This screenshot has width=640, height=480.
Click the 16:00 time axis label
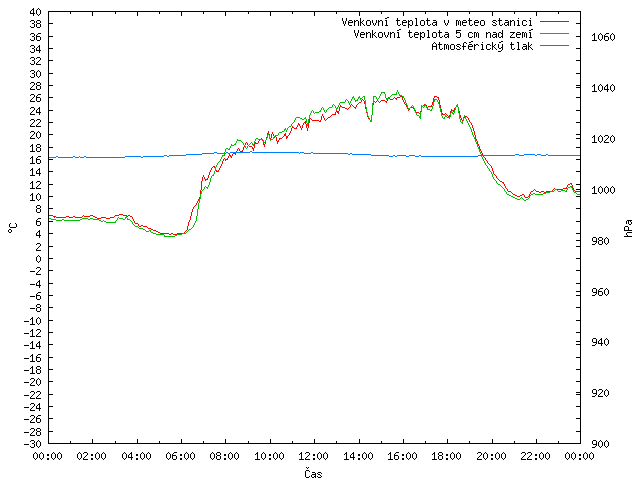point(402,456)
